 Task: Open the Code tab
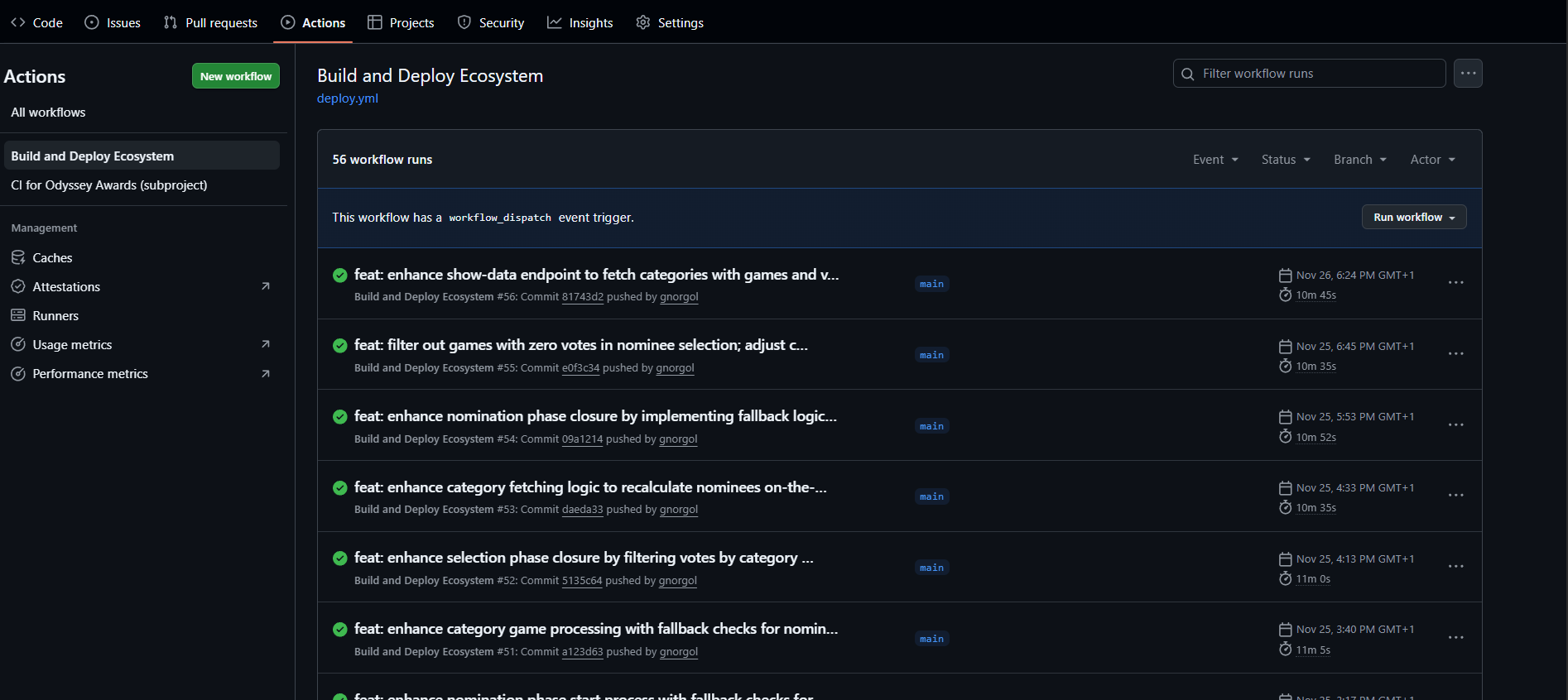point(36,22)
